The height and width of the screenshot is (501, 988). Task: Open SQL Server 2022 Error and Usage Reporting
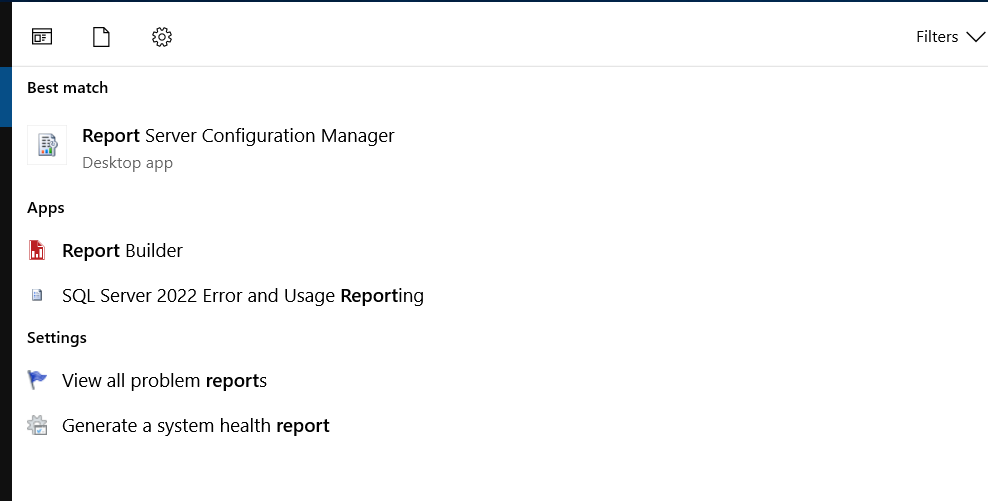(x=243, y=296)
